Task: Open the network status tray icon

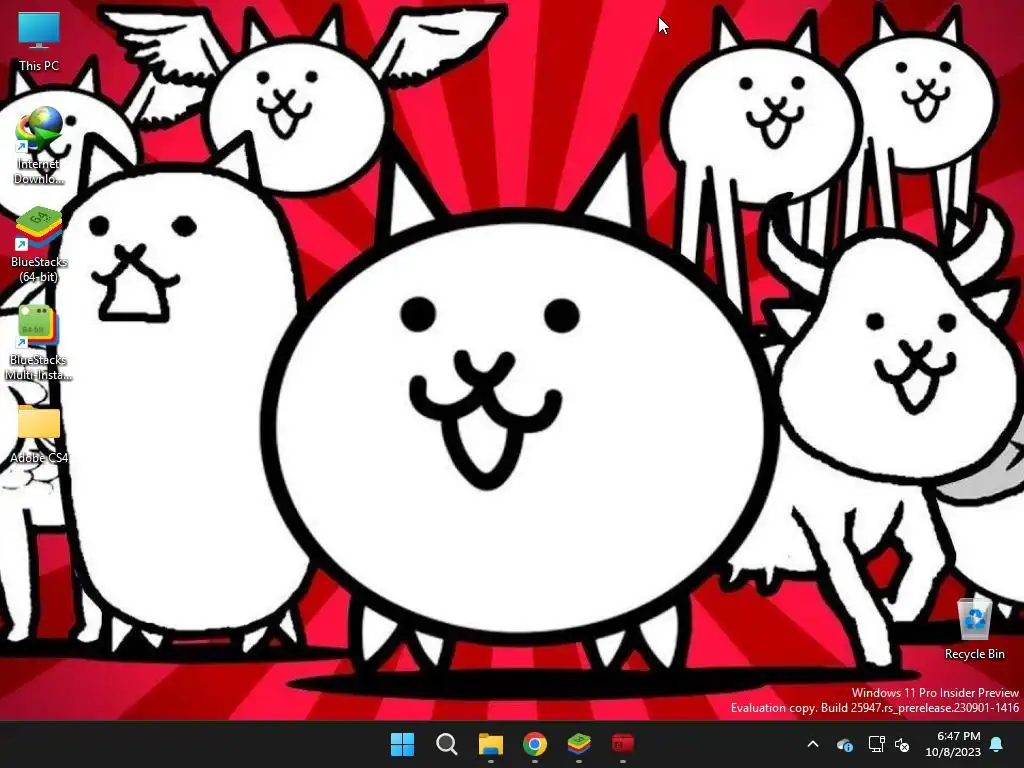Action: click(876, 744)
